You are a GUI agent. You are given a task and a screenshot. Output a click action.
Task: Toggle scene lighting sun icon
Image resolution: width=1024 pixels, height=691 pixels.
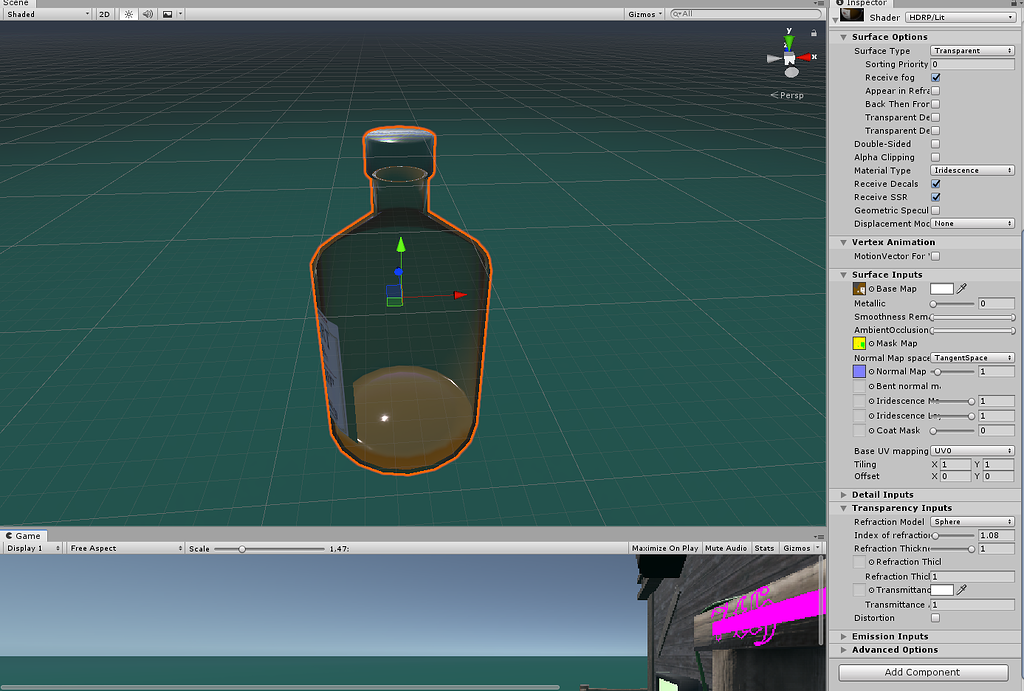click(128, 15)
